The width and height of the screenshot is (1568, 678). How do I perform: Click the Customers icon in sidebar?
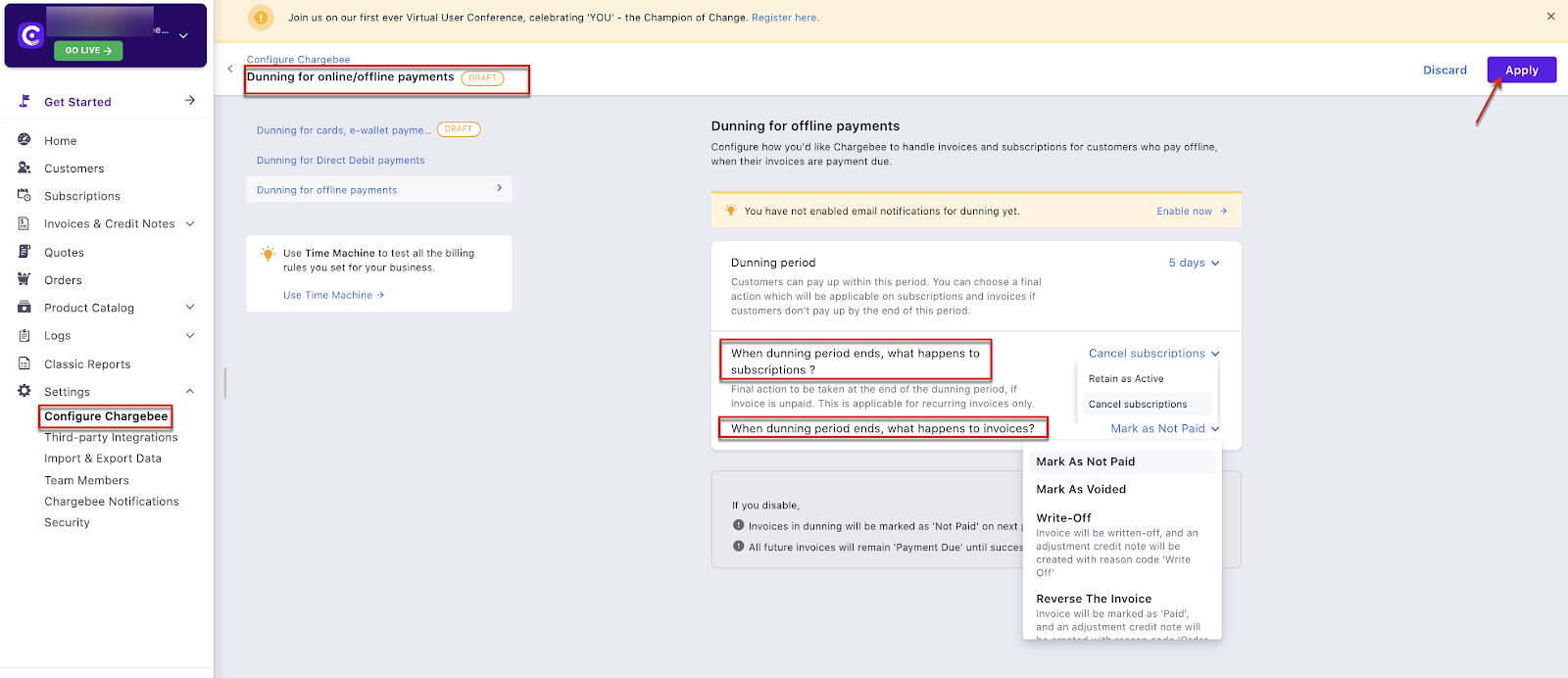click(24, 168)
